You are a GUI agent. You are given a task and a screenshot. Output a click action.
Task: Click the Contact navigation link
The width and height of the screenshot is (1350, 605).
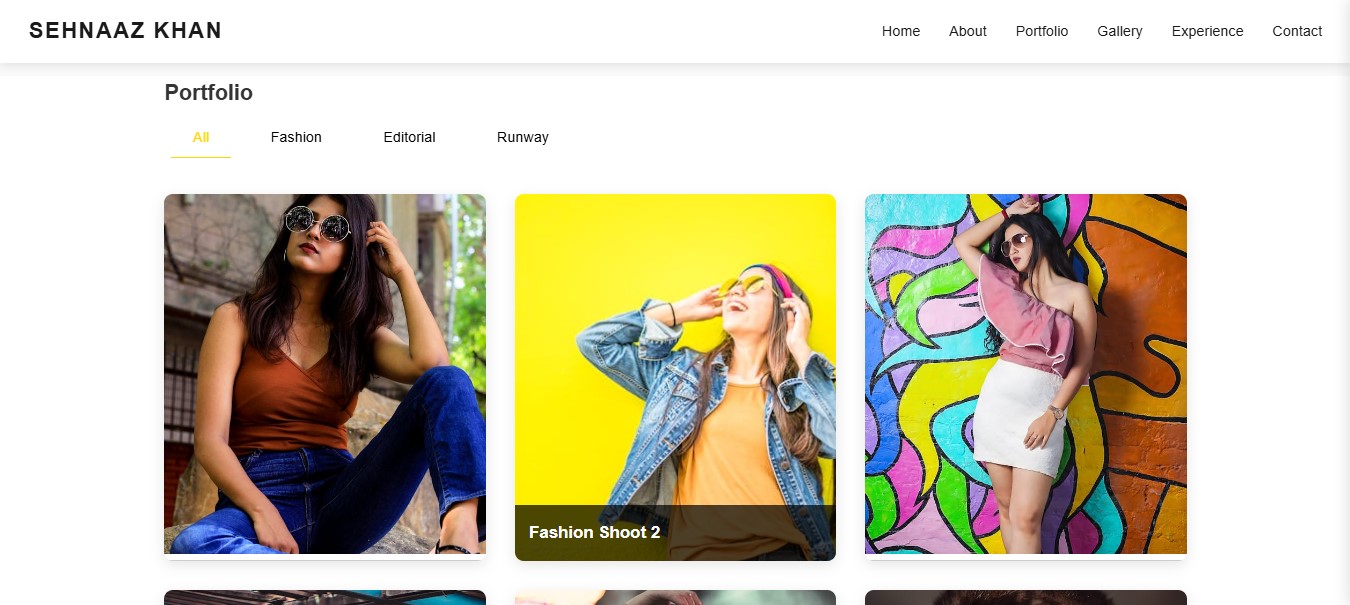[x=1296, y=31]
